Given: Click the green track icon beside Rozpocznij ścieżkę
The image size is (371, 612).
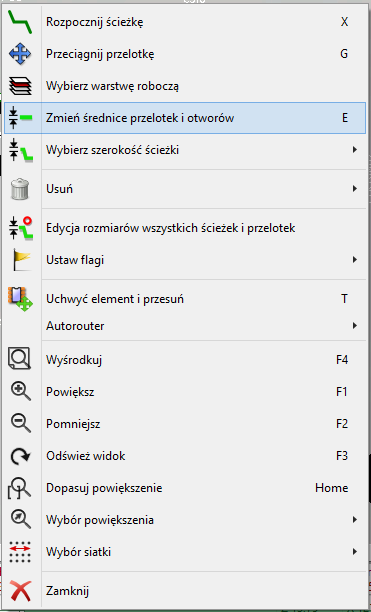Looking at the screenshot, I should coord(20,22).
